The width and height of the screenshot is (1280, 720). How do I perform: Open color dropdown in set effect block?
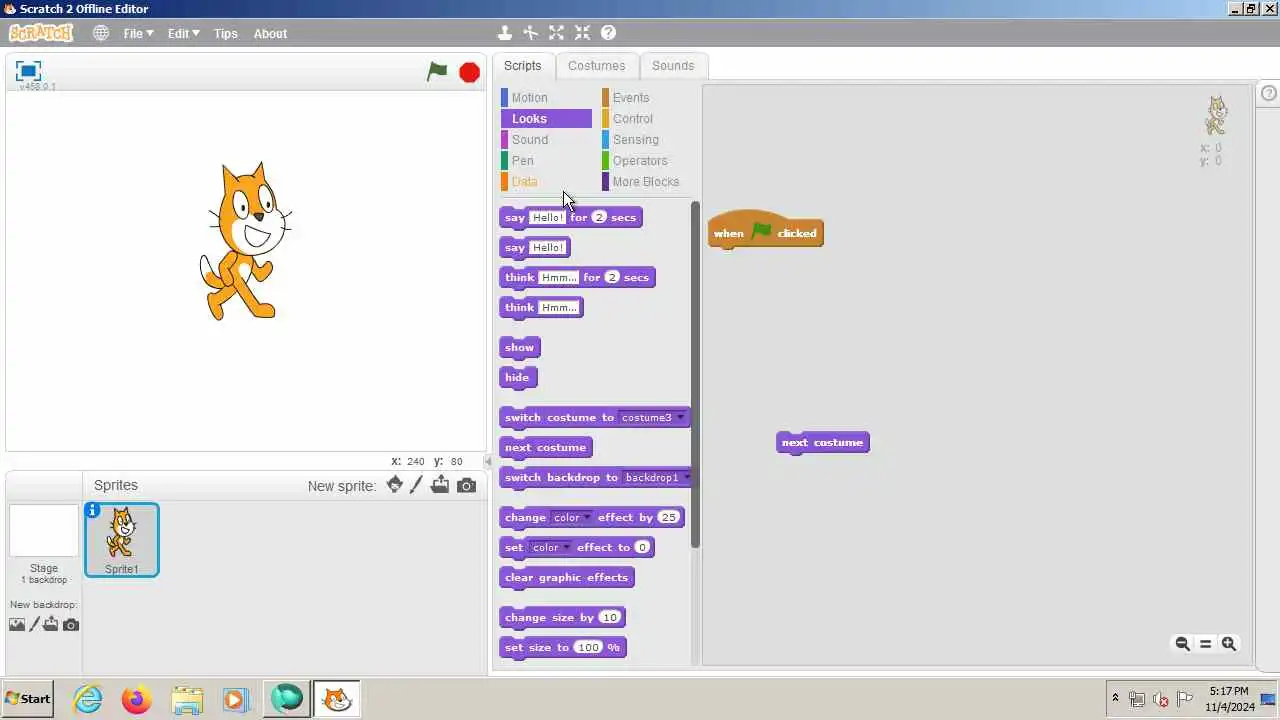(x=551, y=547)
